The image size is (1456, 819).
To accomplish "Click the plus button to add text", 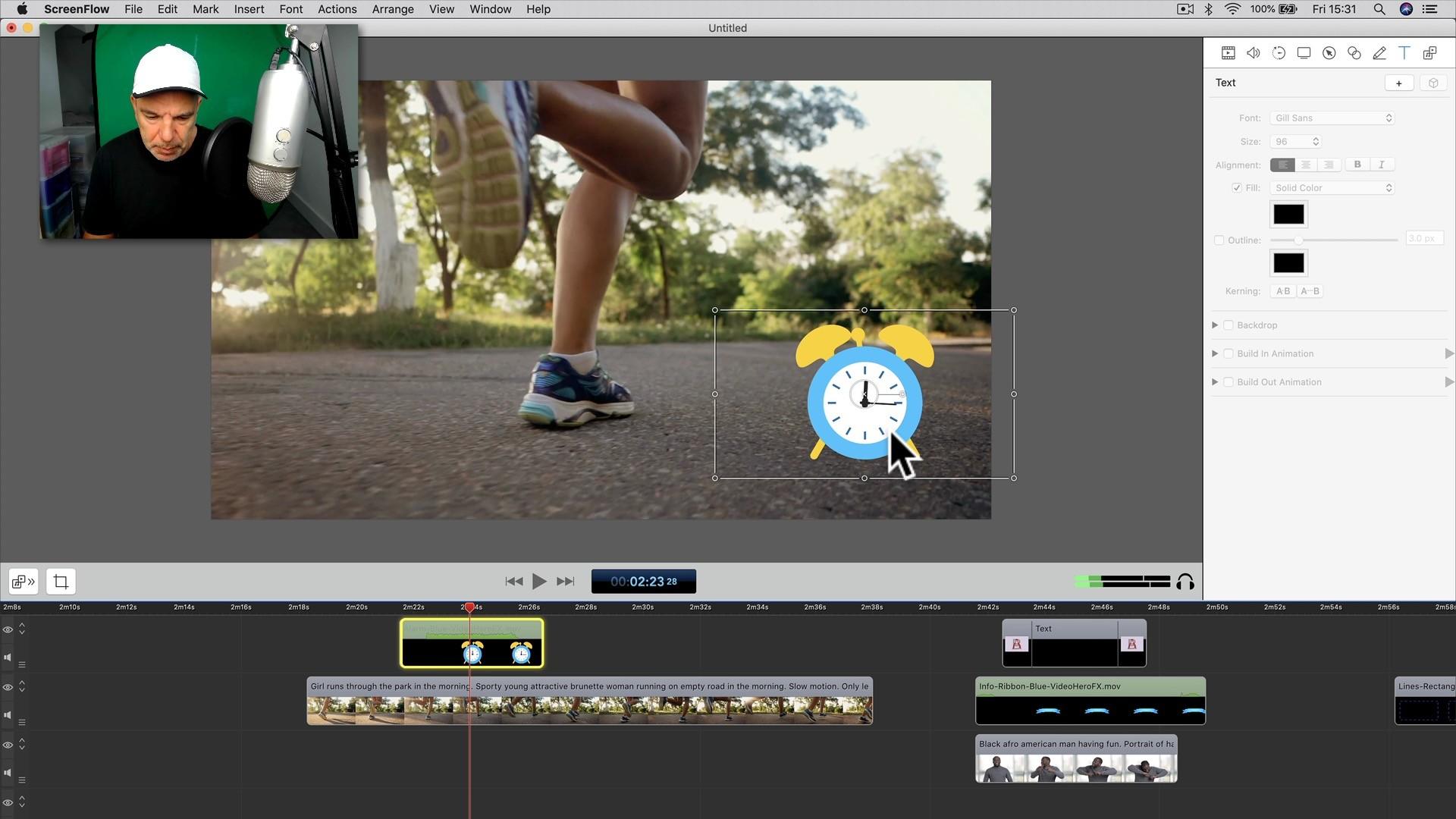I will pyautogui.click(x=1398, y=83).
